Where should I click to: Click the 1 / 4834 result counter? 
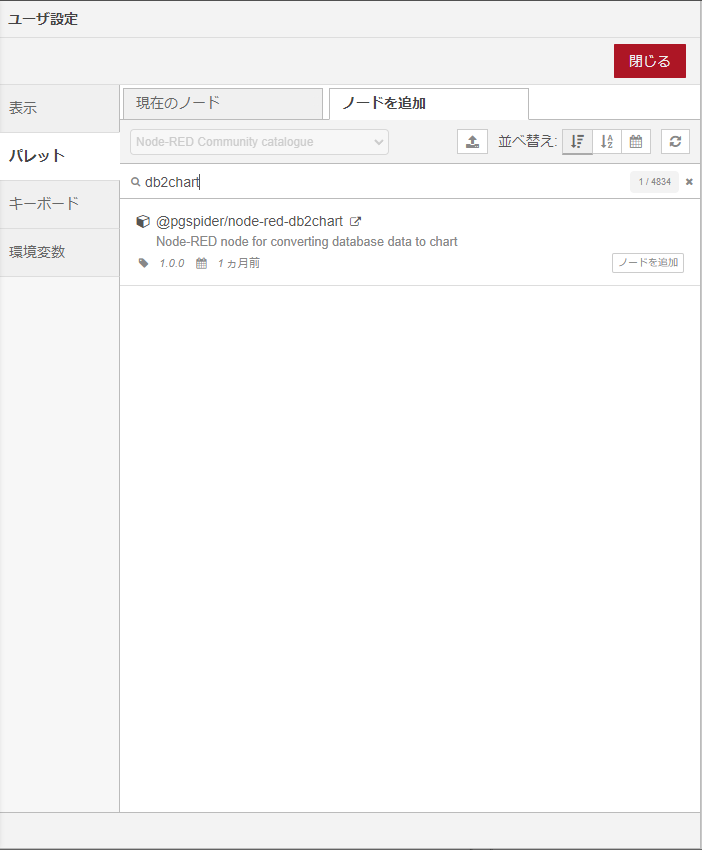pos(654,182)
